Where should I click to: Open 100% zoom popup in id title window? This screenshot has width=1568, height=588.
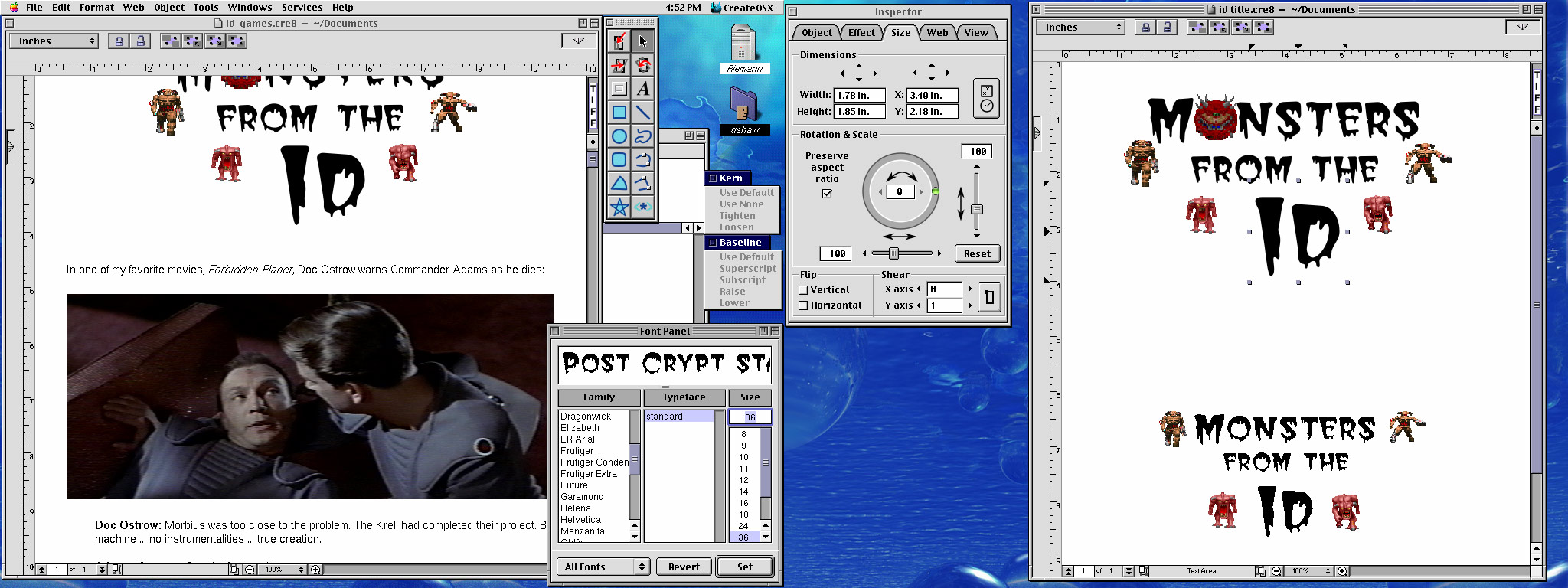(x=1308, y=571)
